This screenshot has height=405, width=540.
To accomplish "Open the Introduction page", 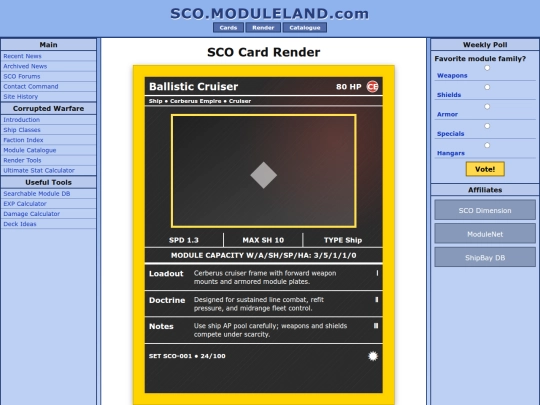I will click(x=22, y=120).
